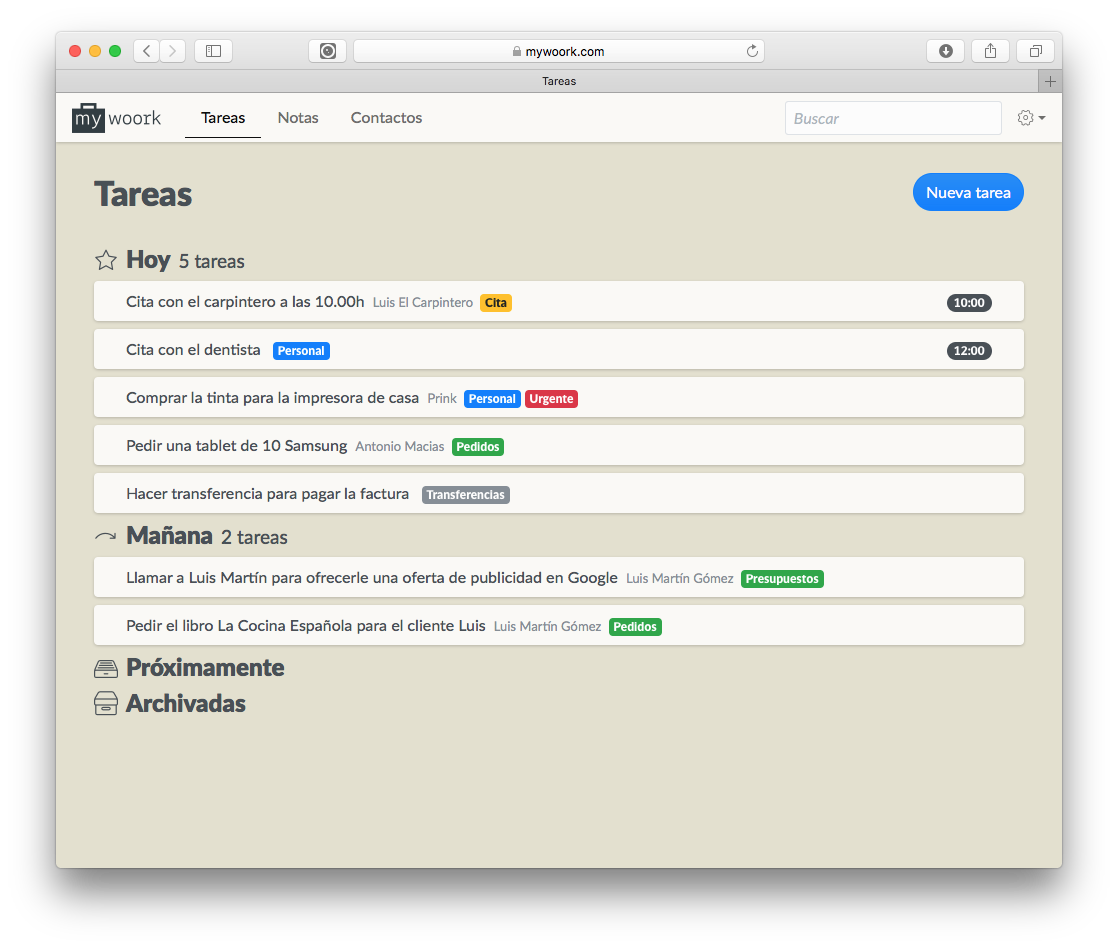1118x948 pixels.
Task: Open Safari downloads icon
Action: [945, 51]
